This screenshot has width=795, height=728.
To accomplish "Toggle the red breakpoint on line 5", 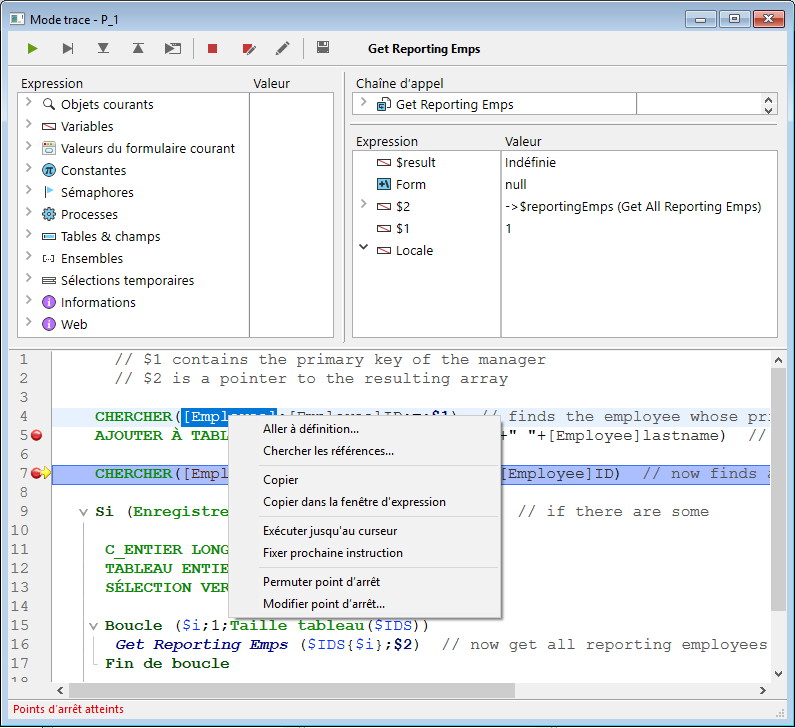I will pos(37,436).
